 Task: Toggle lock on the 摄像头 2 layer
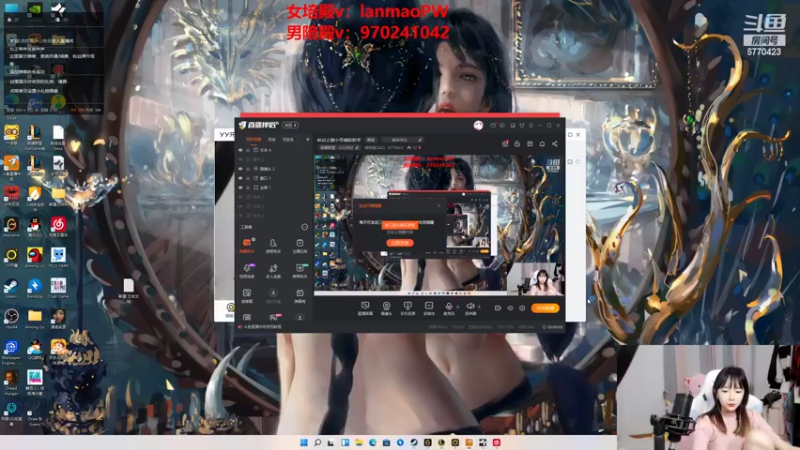coord(248,169)
